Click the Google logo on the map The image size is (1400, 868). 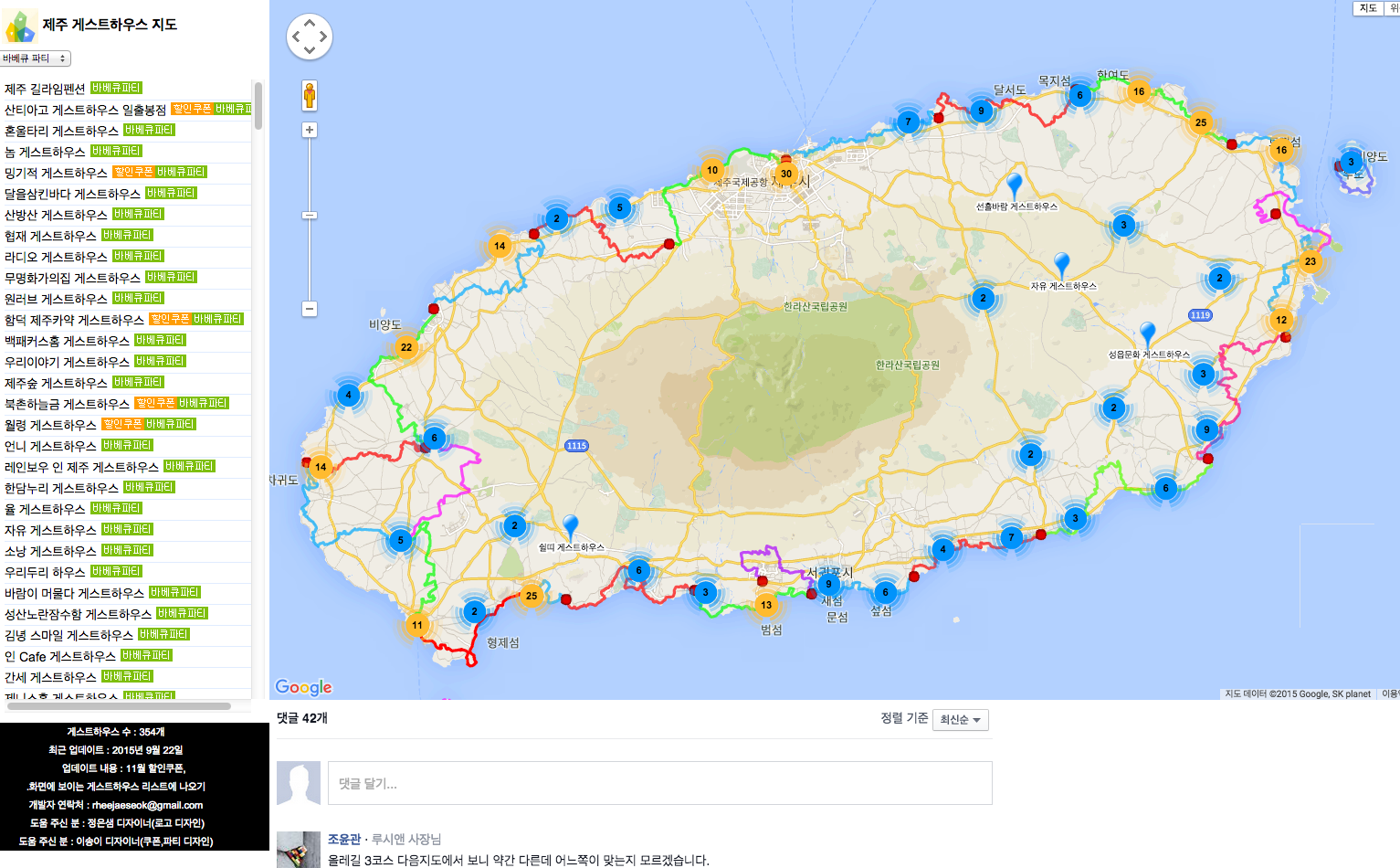click(x=303, y=687)
